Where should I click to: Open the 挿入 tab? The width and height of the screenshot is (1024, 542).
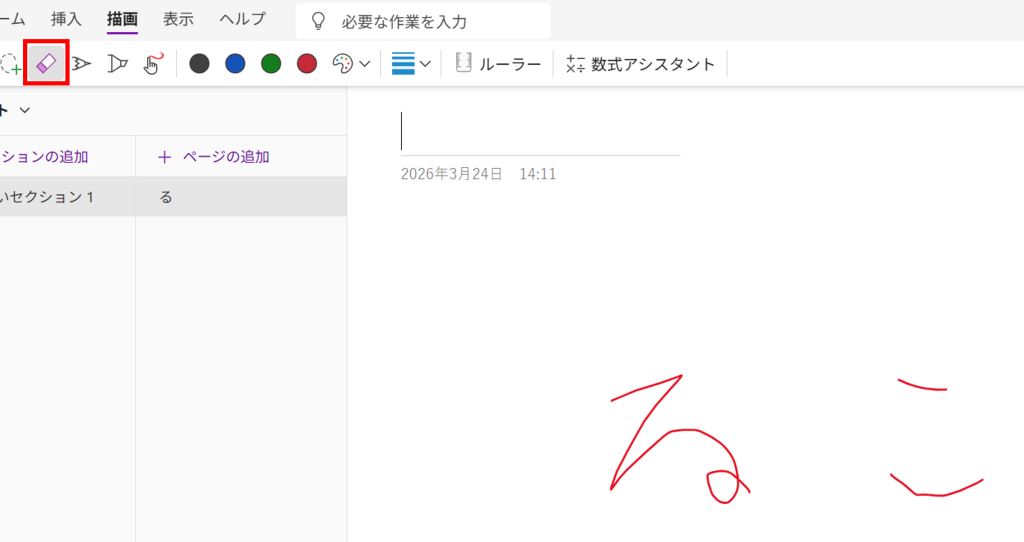66,19
